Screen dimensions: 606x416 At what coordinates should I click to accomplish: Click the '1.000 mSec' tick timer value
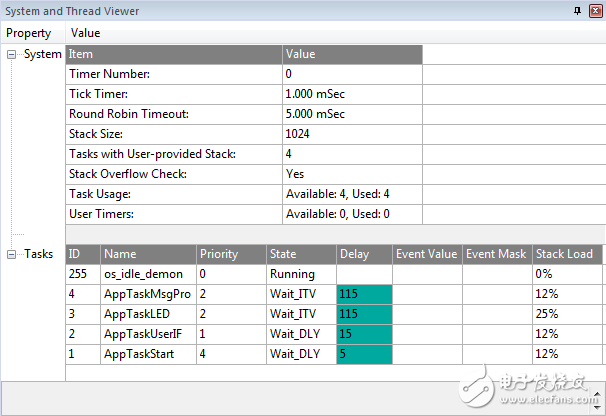(315, 94)
